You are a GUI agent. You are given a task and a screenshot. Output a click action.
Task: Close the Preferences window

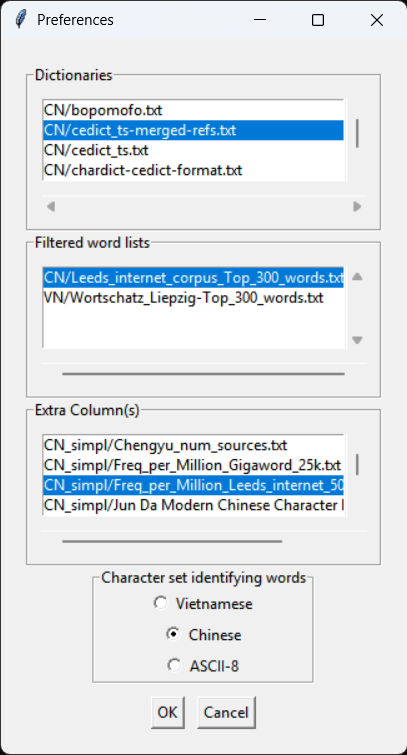[x=377, y=20]
